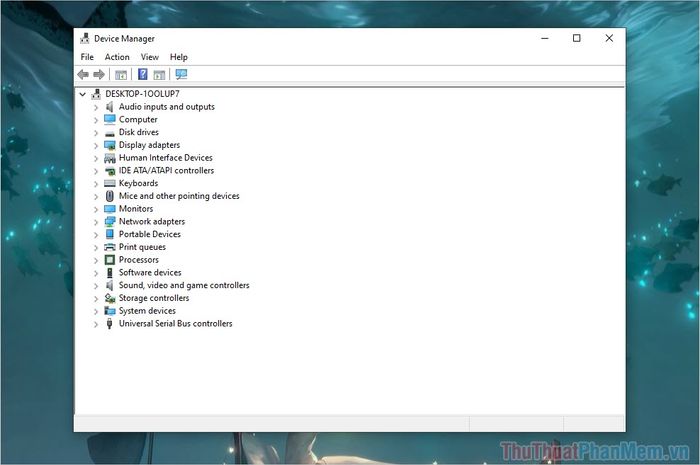
Task: Select the Computer label
Action: [138, 120]
